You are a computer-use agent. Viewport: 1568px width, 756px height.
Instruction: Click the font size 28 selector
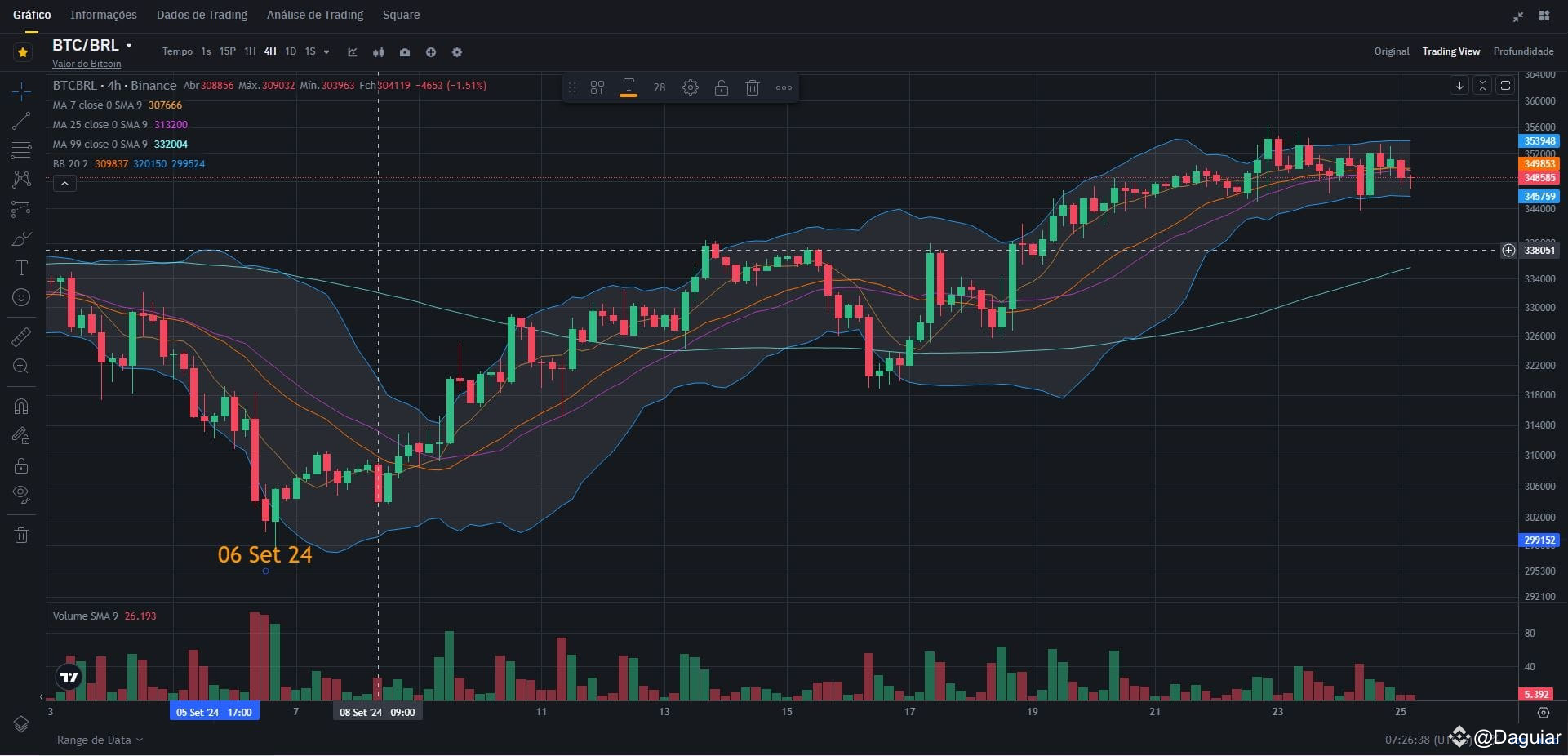click(x=659, y=87)
